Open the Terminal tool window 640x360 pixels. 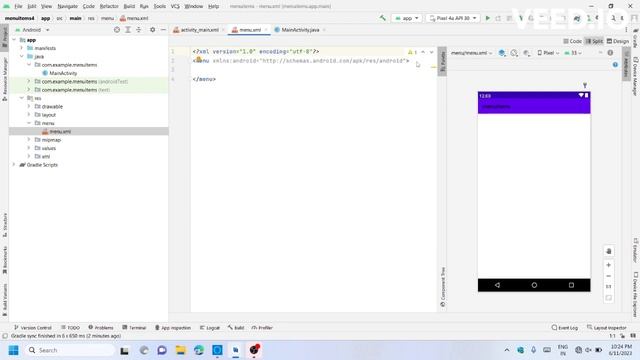click(x=134, y=328)
